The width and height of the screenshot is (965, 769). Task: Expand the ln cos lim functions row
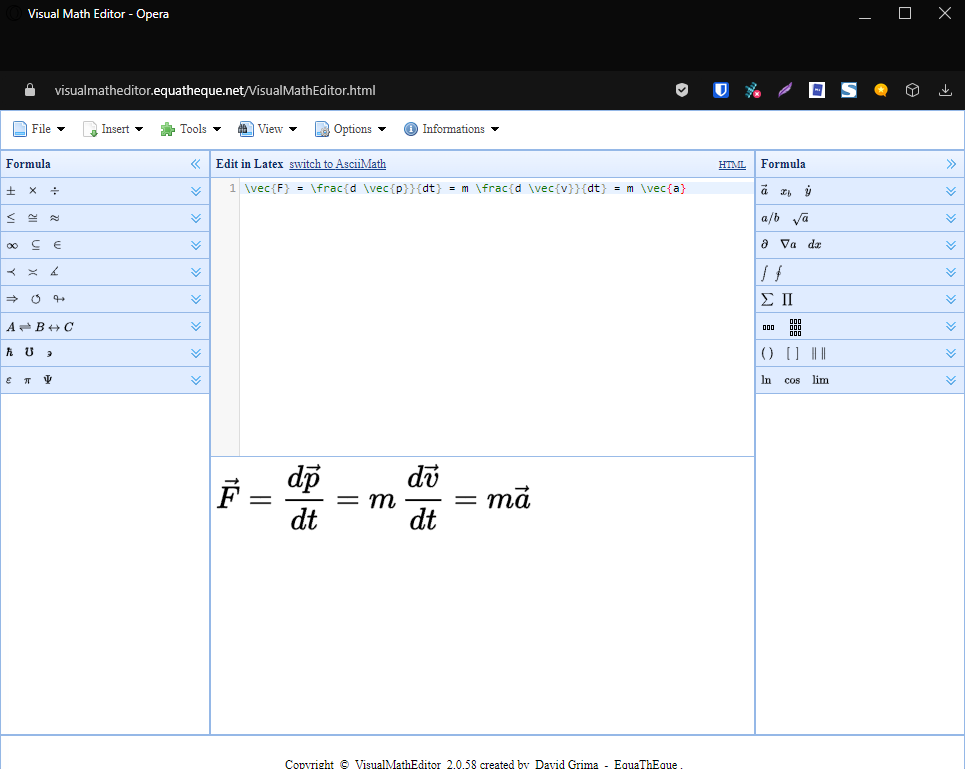951,380
